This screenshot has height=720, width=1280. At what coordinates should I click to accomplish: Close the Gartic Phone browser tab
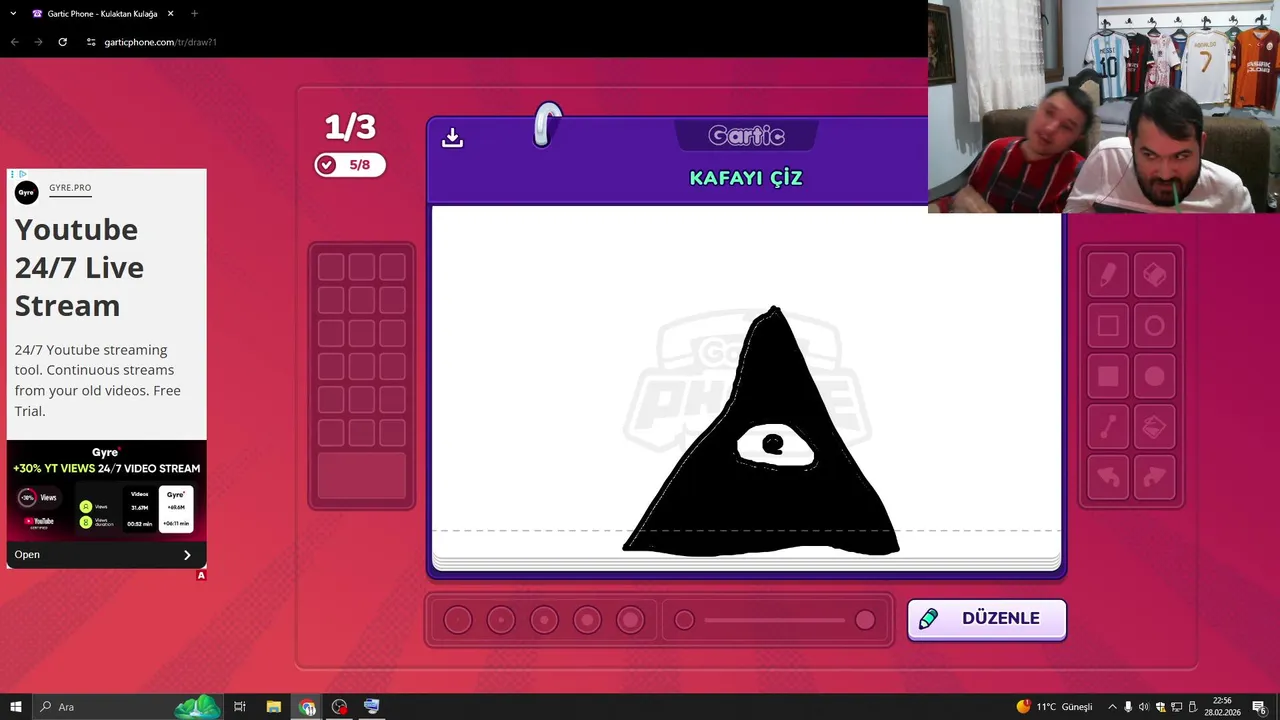point(170,14)
